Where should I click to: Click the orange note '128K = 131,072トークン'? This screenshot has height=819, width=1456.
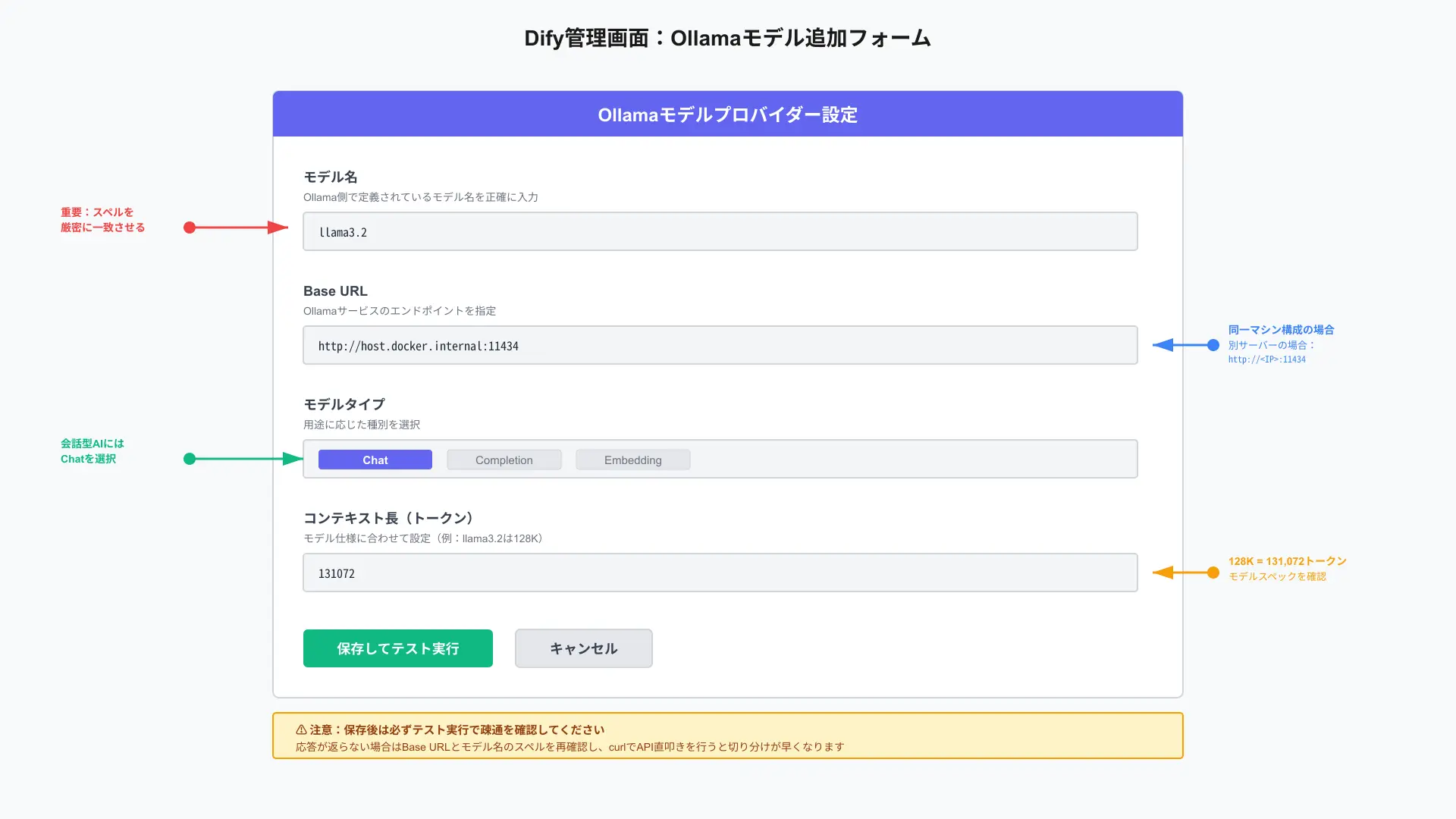click(x=1288, y=561)
